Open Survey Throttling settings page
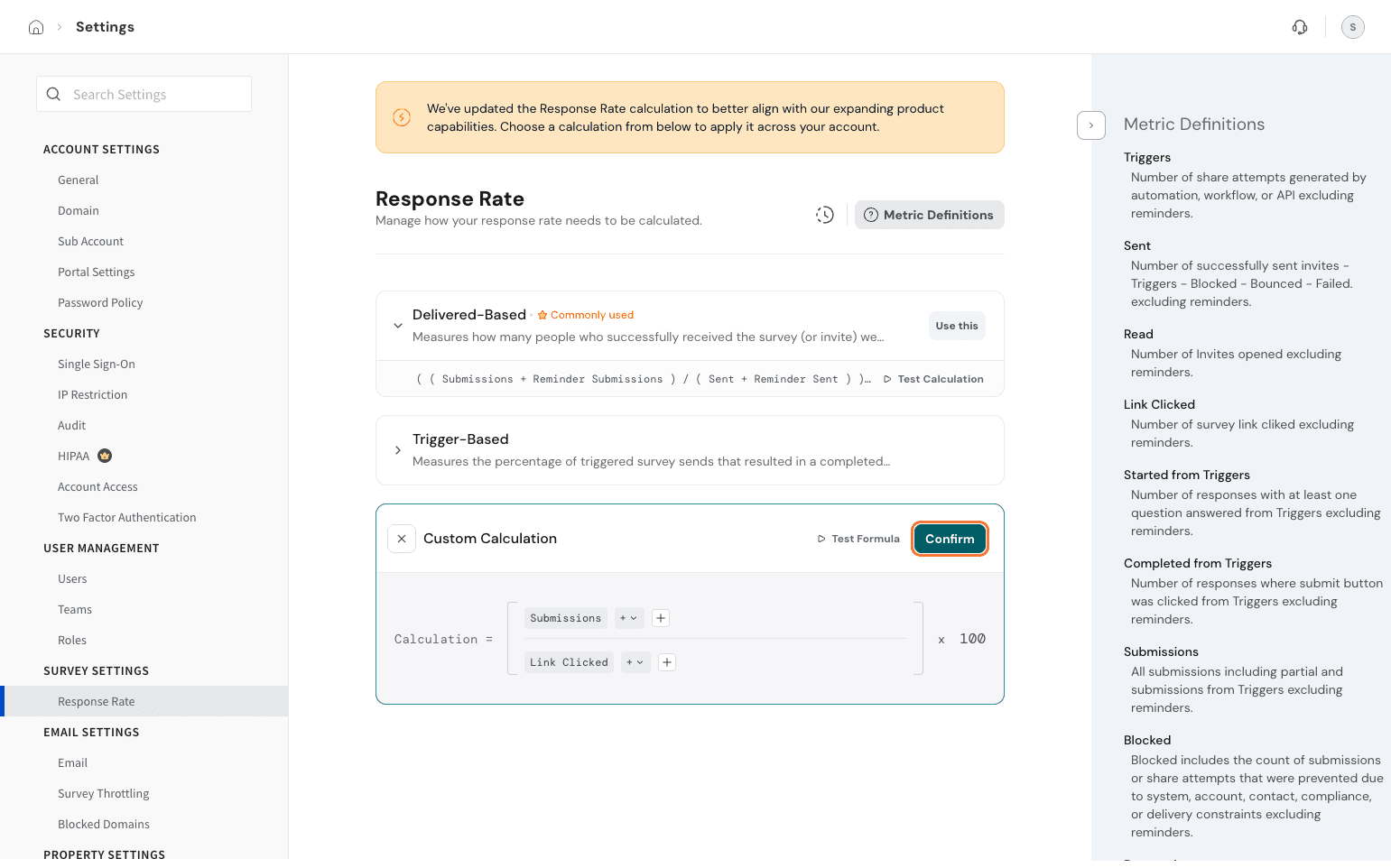Screen dimensions: 1391x868 point(104,793)
